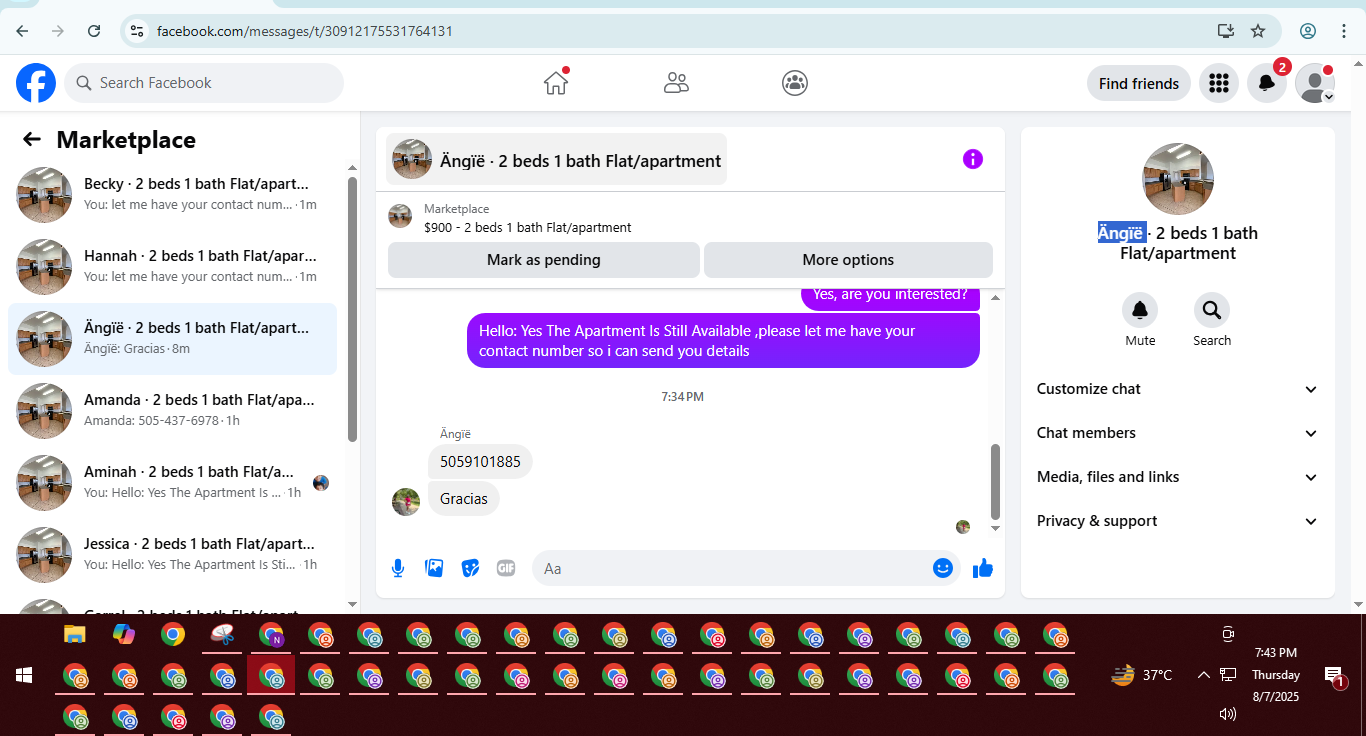
Task: Open File Explorer from the taskbar
Action: [x=75, y=634]
